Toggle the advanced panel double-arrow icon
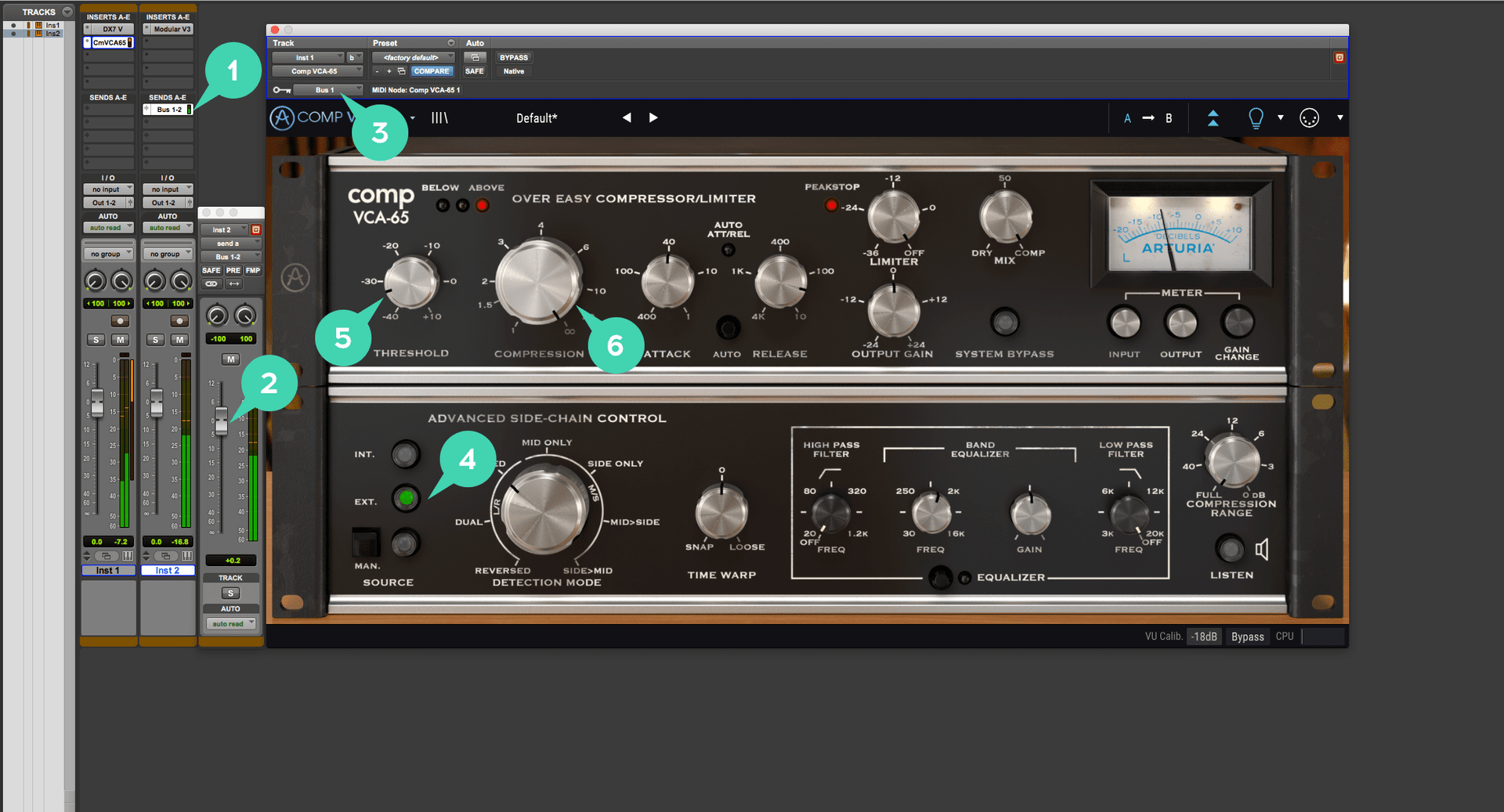The height and width of the screenshot is (812, 1504). point(1213,118)
